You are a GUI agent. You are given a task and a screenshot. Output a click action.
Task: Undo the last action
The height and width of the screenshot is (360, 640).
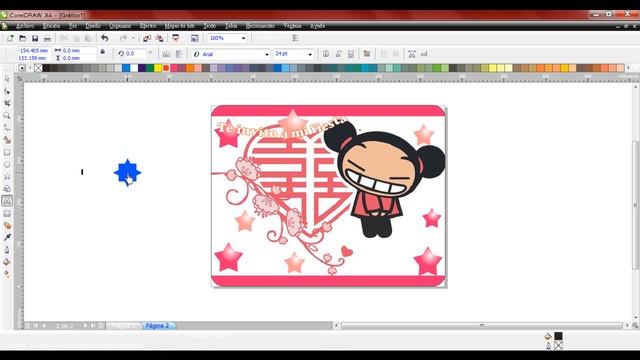tap(105, 38)
